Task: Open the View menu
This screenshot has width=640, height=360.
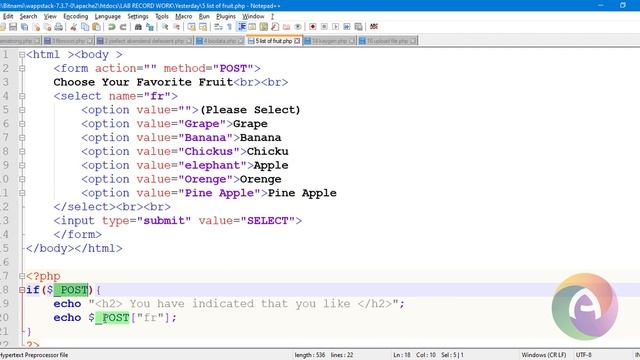Action: 50,16
